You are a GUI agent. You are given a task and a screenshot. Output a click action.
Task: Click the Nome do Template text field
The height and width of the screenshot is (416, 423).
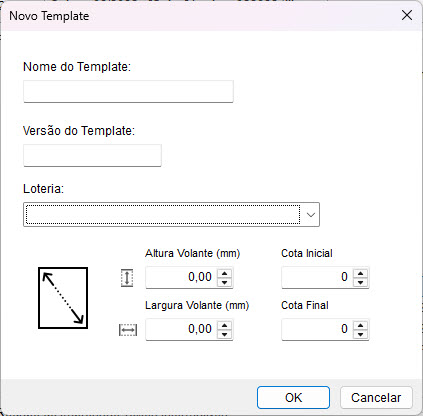click(x=128, y=91)
